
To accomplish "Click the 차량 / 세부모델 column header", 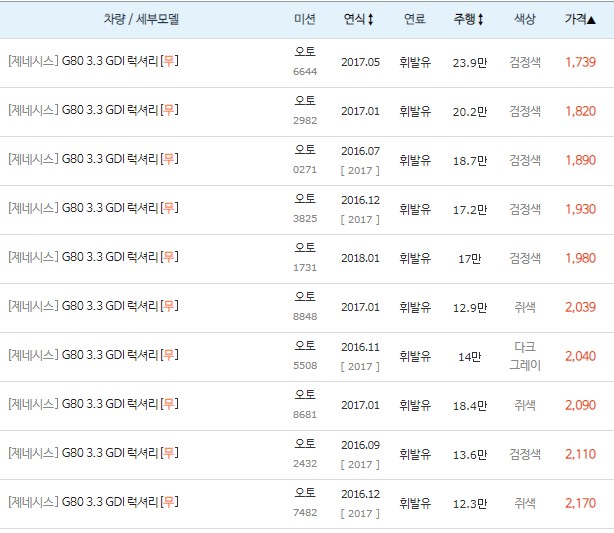I will (141, 19).
